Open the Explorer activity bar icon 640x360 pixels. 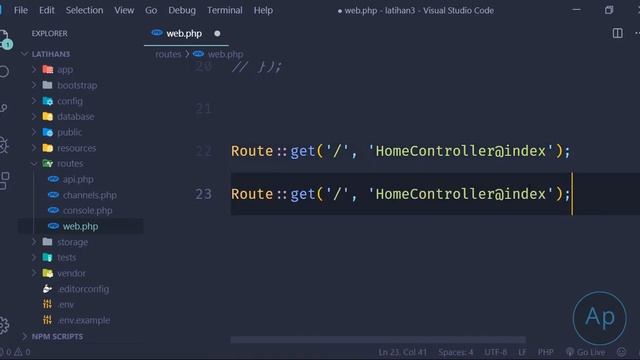[4, 39]
